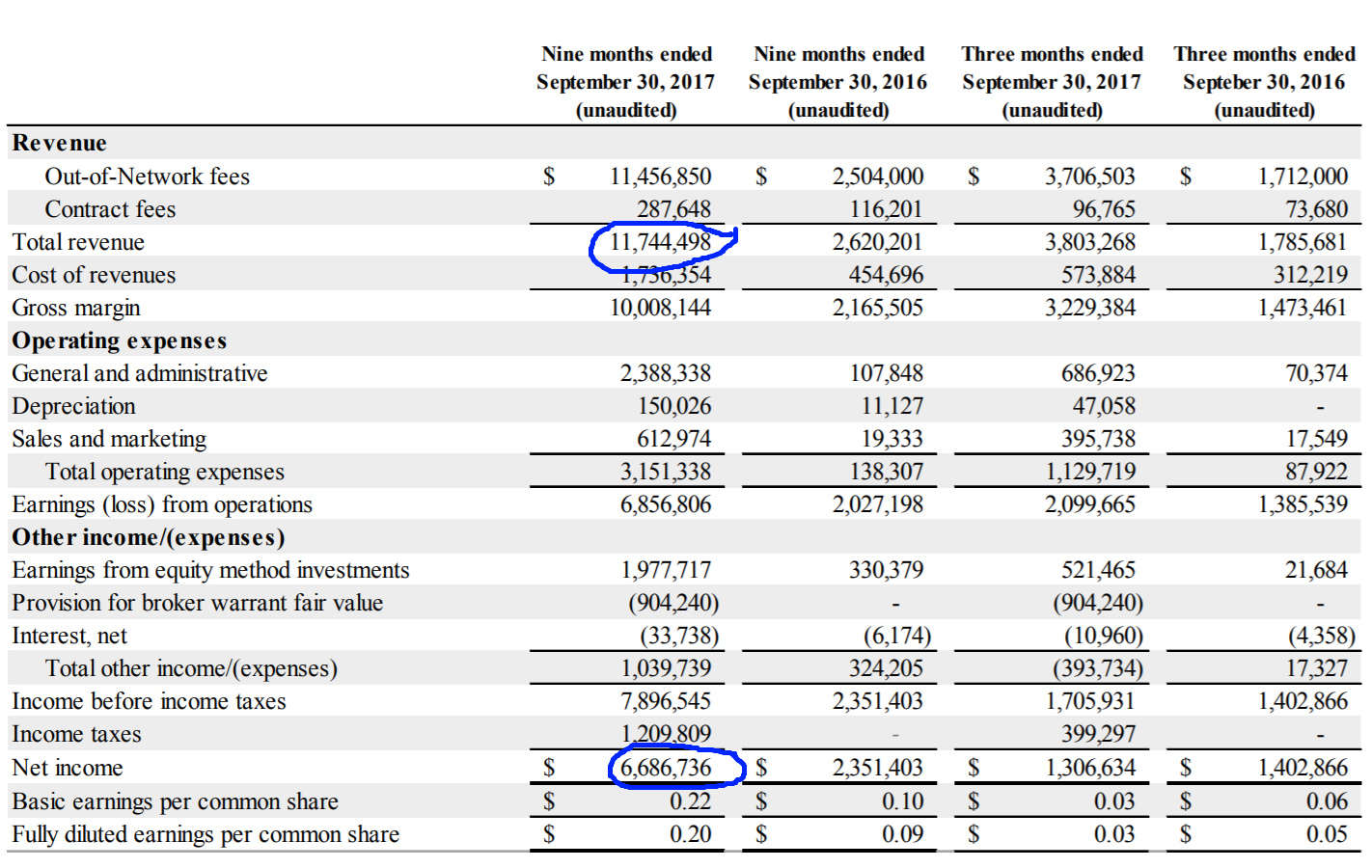Select the 'Three months ended Septeber 30, 2016' header

tap(1264, 82)
